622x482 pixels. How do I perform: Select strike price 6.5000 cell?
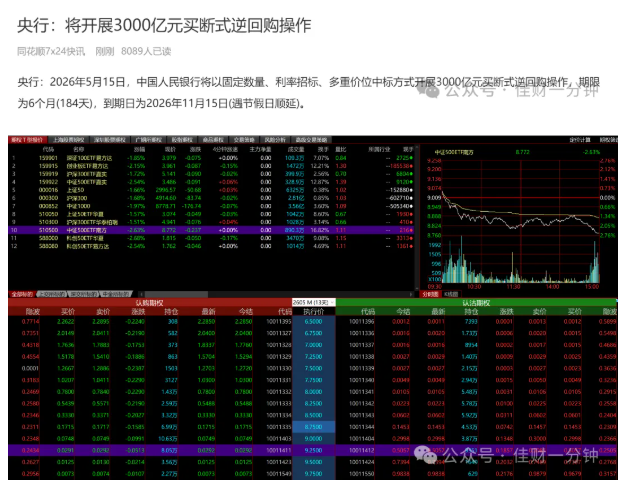click(313, 322)
